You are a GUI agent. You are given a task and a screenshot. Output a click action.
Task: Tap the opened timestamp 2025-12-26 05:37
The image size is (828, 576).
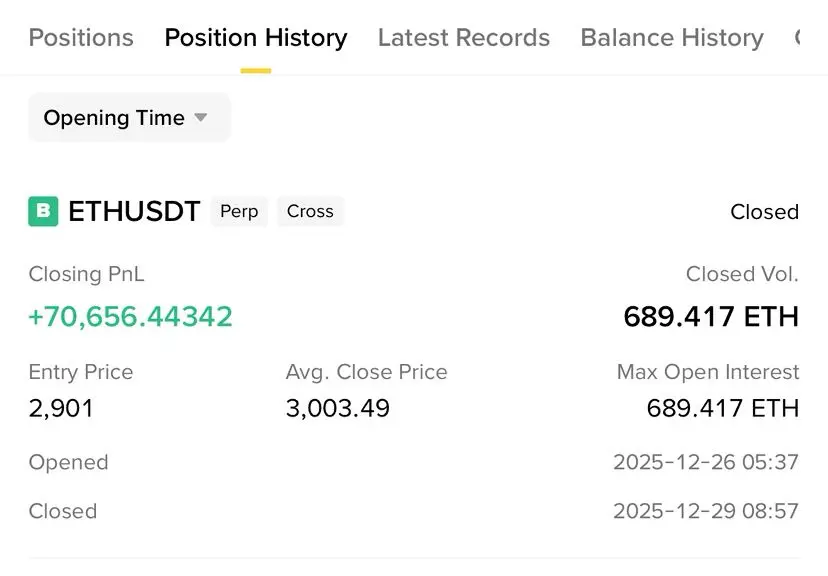(x=706, y=463)
